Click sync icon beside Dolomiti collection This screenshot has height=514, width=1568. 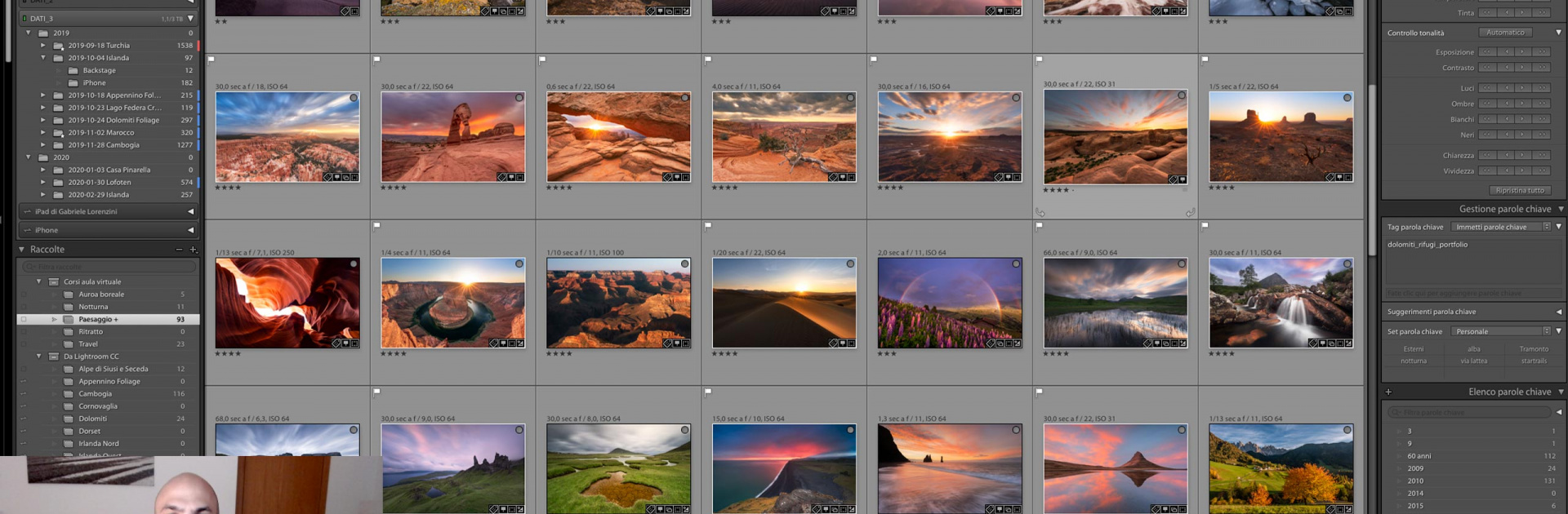(x=24, y=419)
